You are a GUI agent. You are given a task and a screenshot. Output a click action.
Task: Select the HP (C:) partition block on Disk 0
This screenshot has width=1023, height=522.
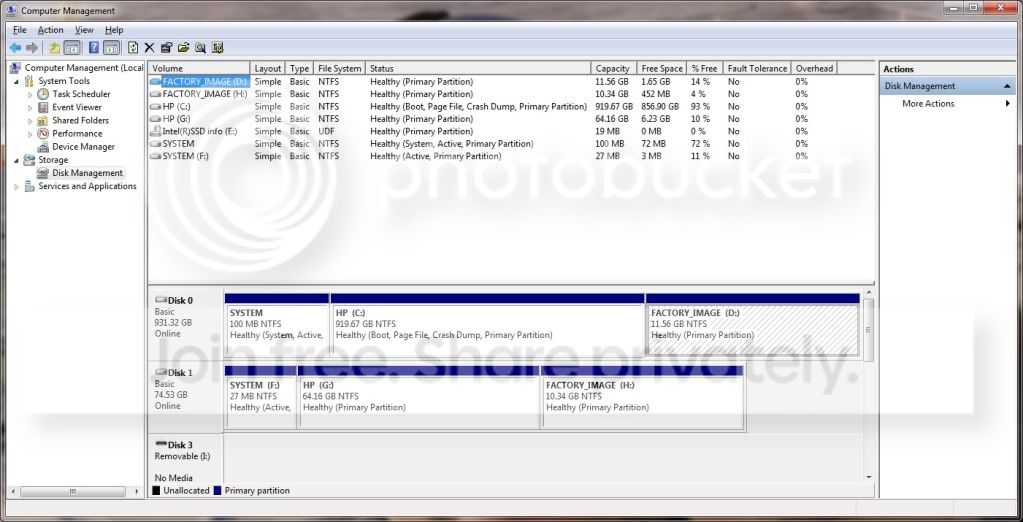[487, 324]
